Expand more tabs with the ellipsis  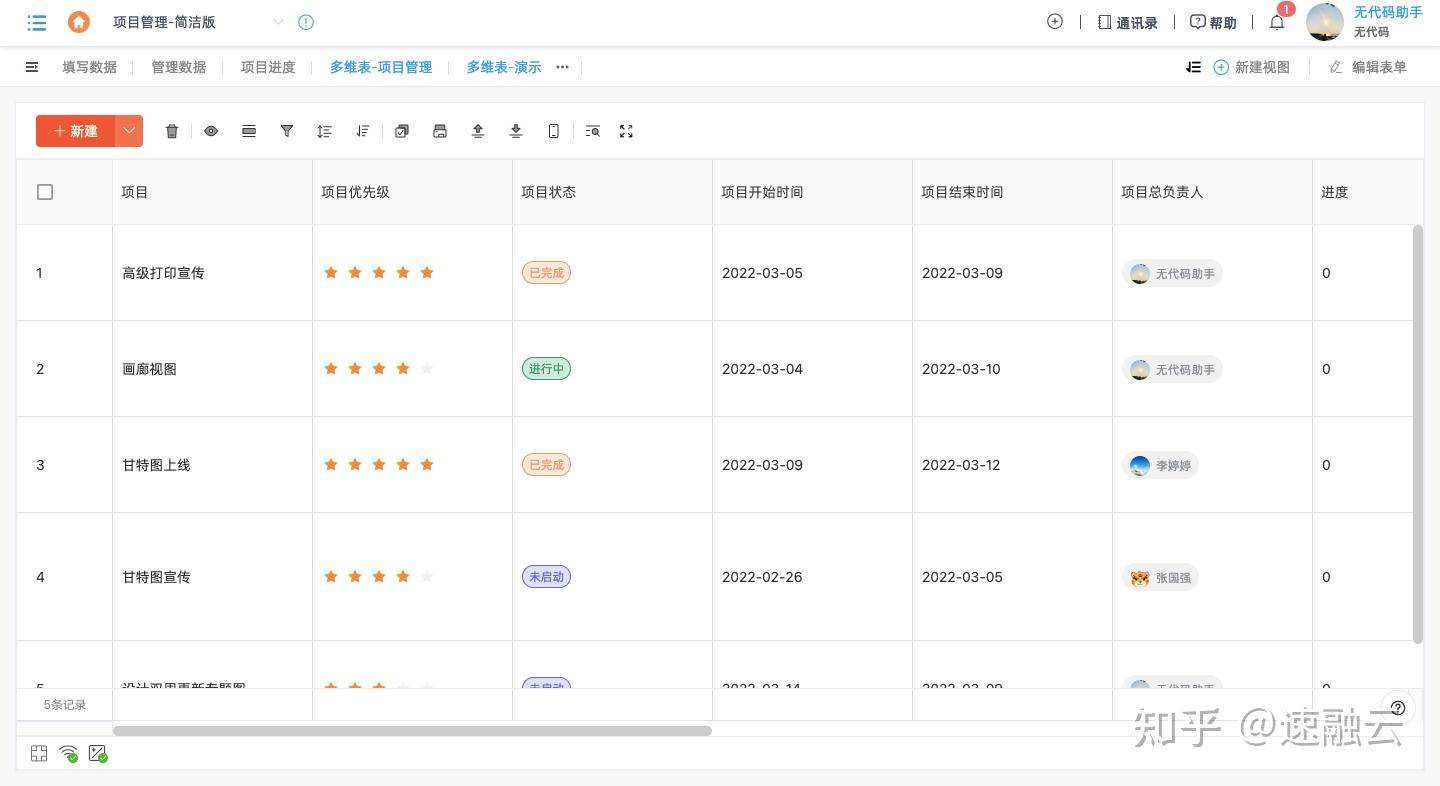tap(562, 67)
